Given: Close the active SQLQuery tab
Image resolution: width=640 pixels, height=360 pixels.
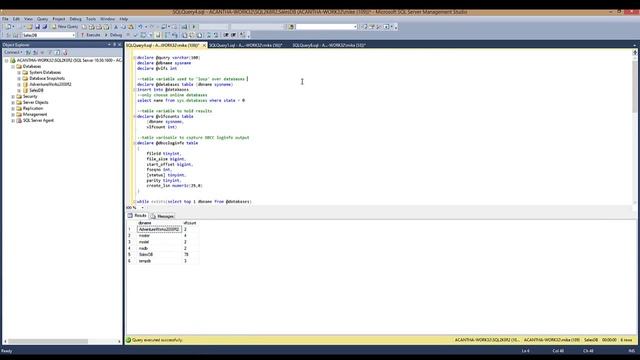Looking at the screenshot, I should 204,45.
